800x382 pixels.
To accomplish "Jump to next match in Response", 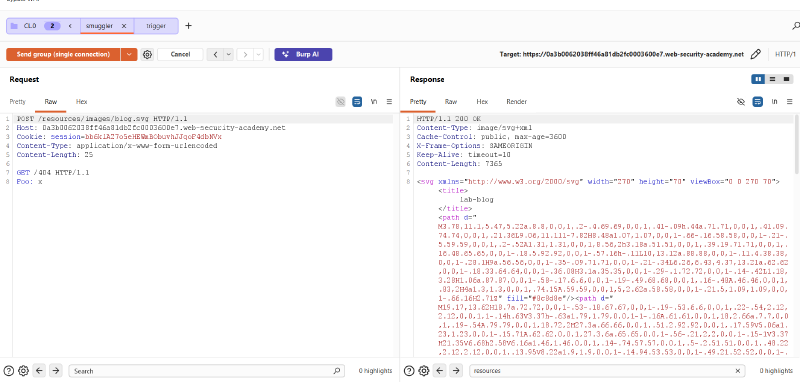I will coord(456,371).
